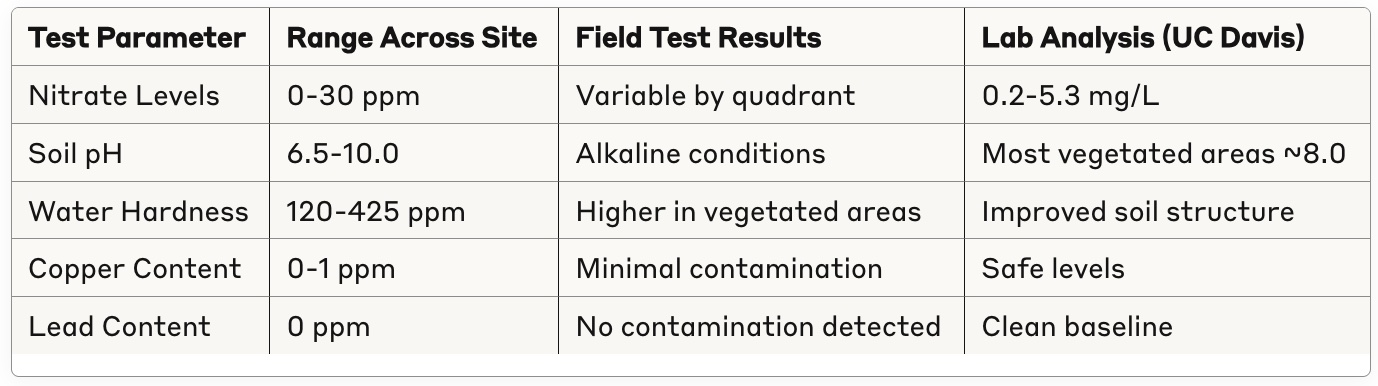Click the Range Across Site header

click(x=412, y=38)
